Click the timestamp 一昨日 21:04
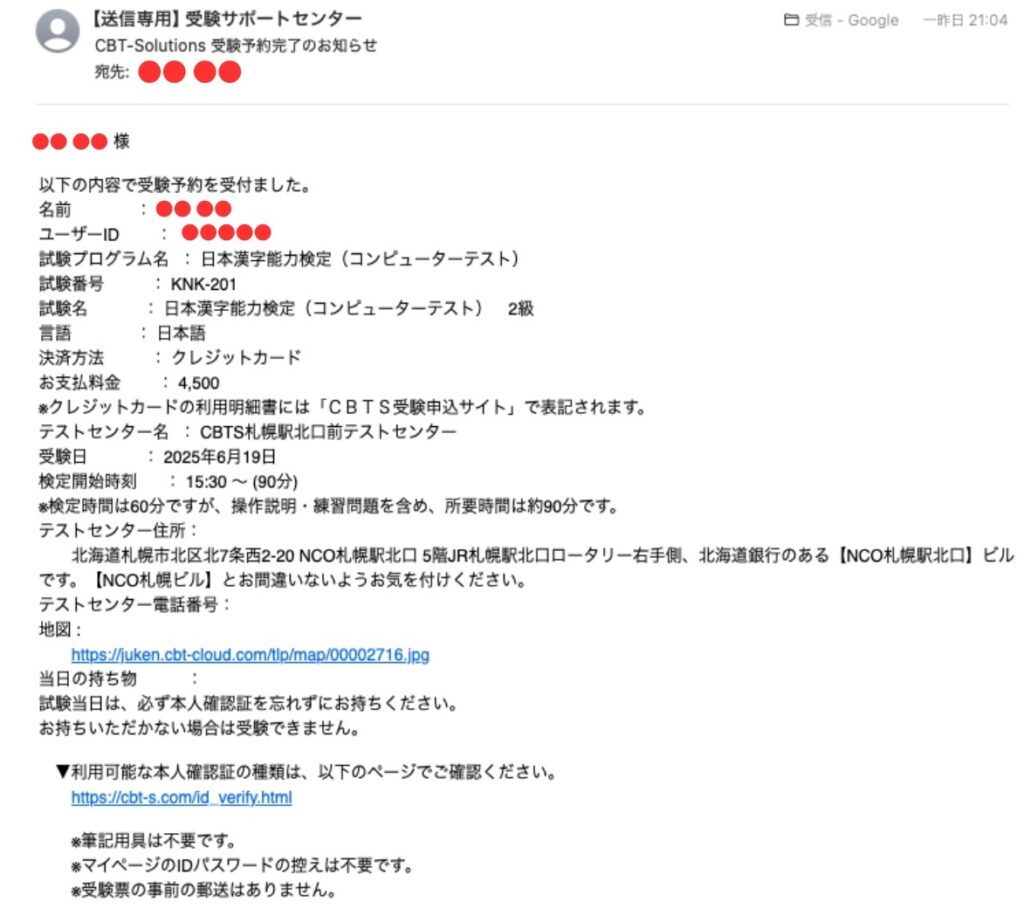Viewport: 1024px width, 909px height. click(965, 20)
